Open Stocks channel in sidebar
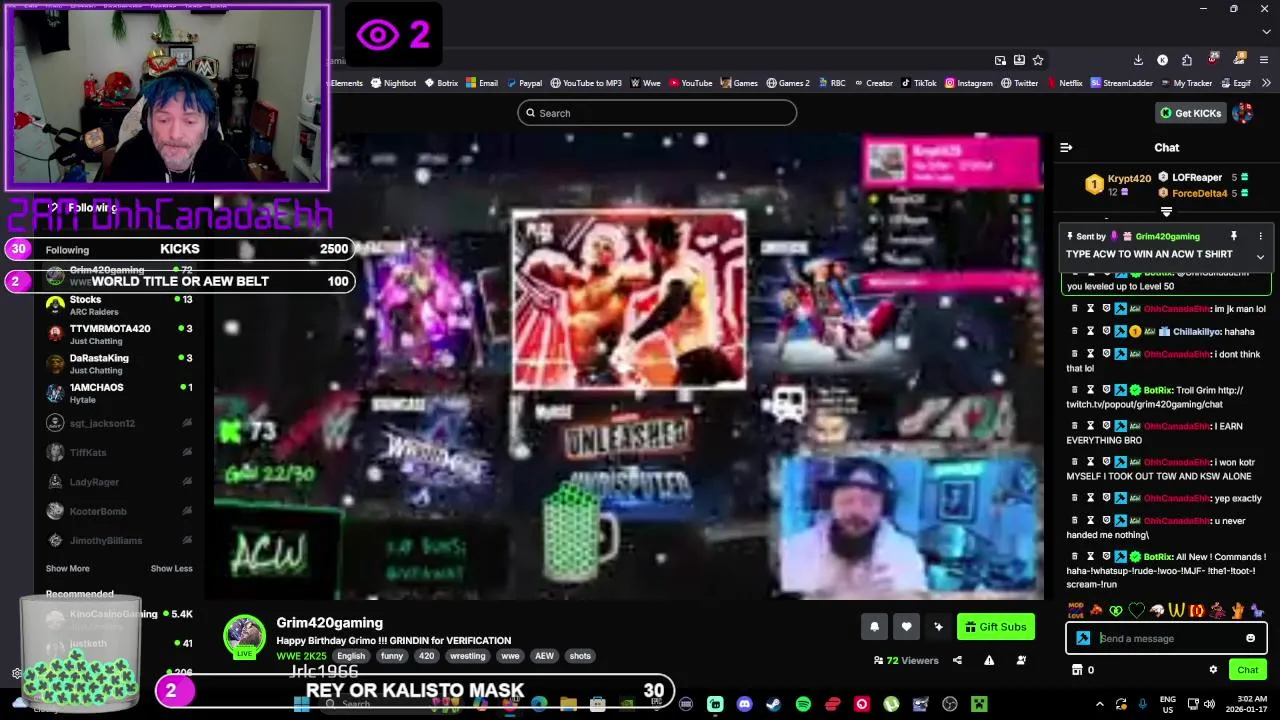Viewport: 1280px width, 720px height. coord(120,305)
